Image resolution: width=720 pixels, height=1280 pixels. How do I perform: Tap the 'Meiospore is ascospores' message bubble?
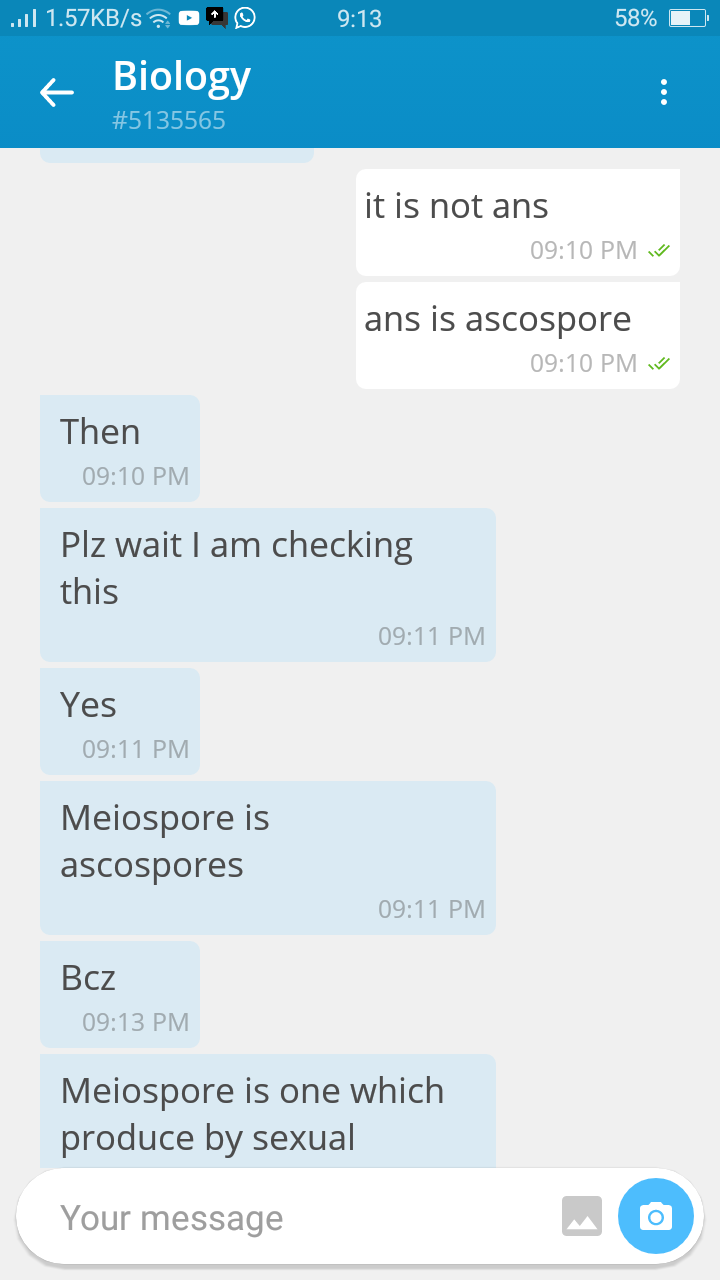268,858
